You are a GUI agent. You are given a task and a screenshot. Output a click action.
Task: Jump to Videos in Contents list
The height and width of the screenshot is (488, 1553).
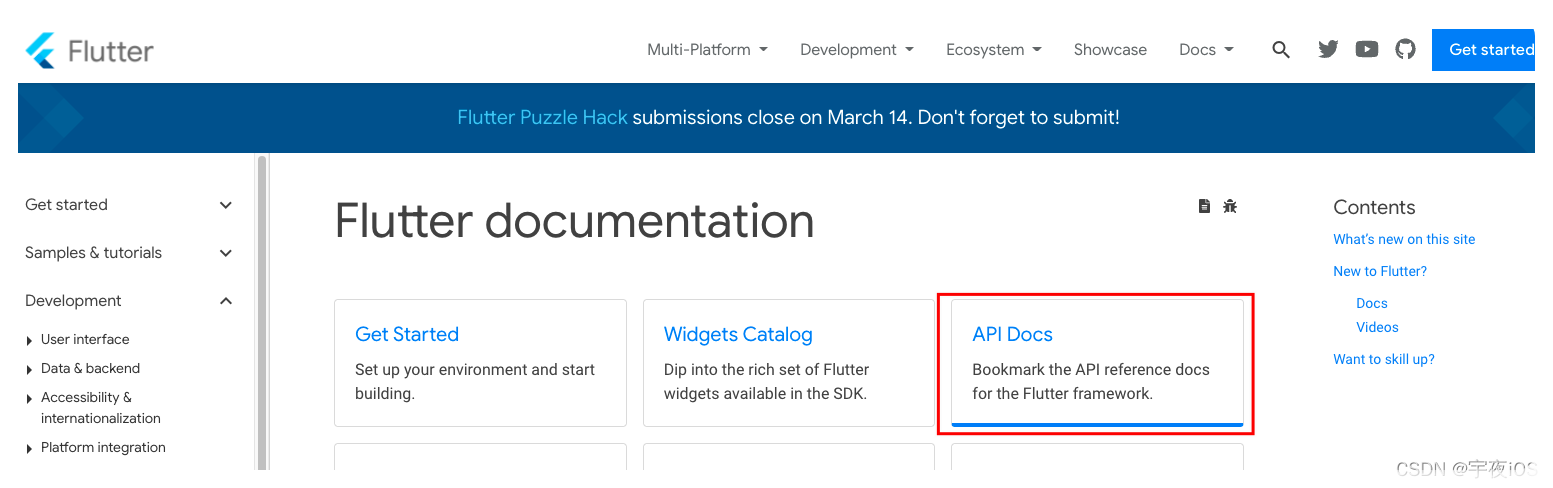[x=1377, y=327]
